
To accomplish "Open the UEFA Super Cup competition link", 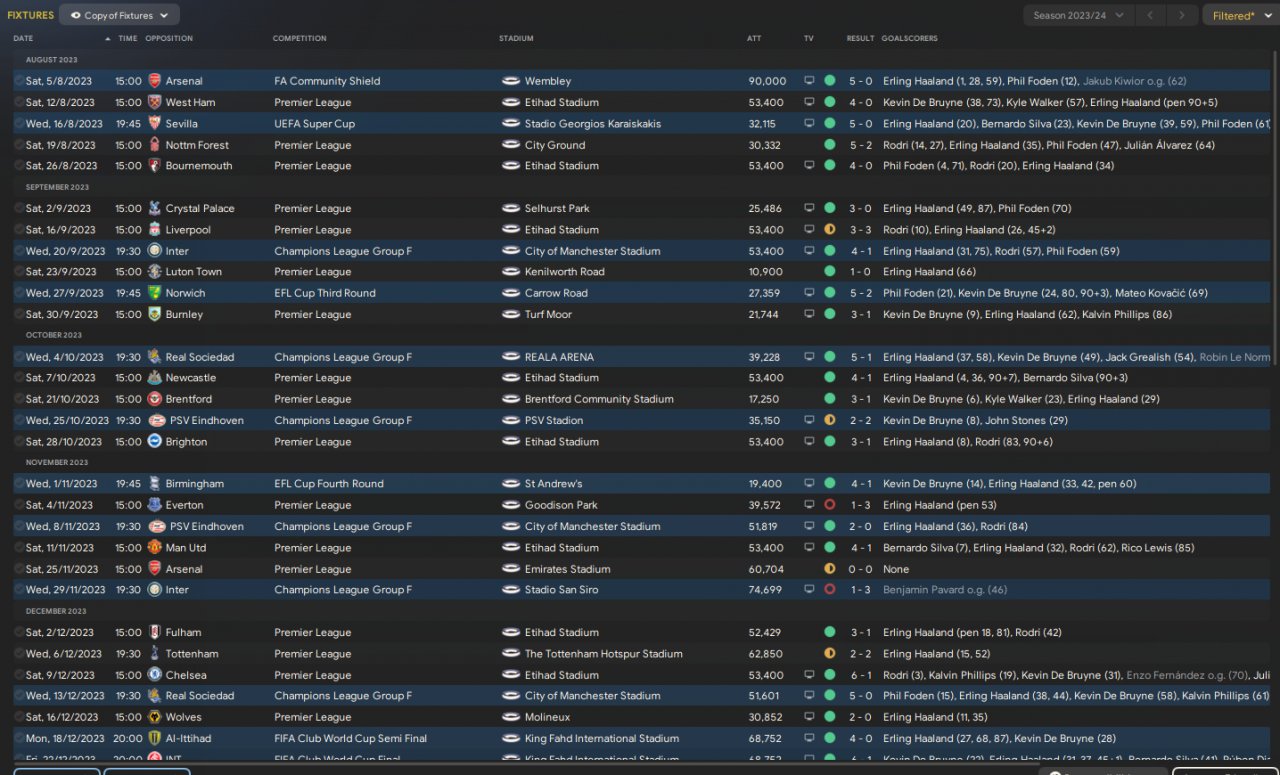I will click(x=314, y=124).
